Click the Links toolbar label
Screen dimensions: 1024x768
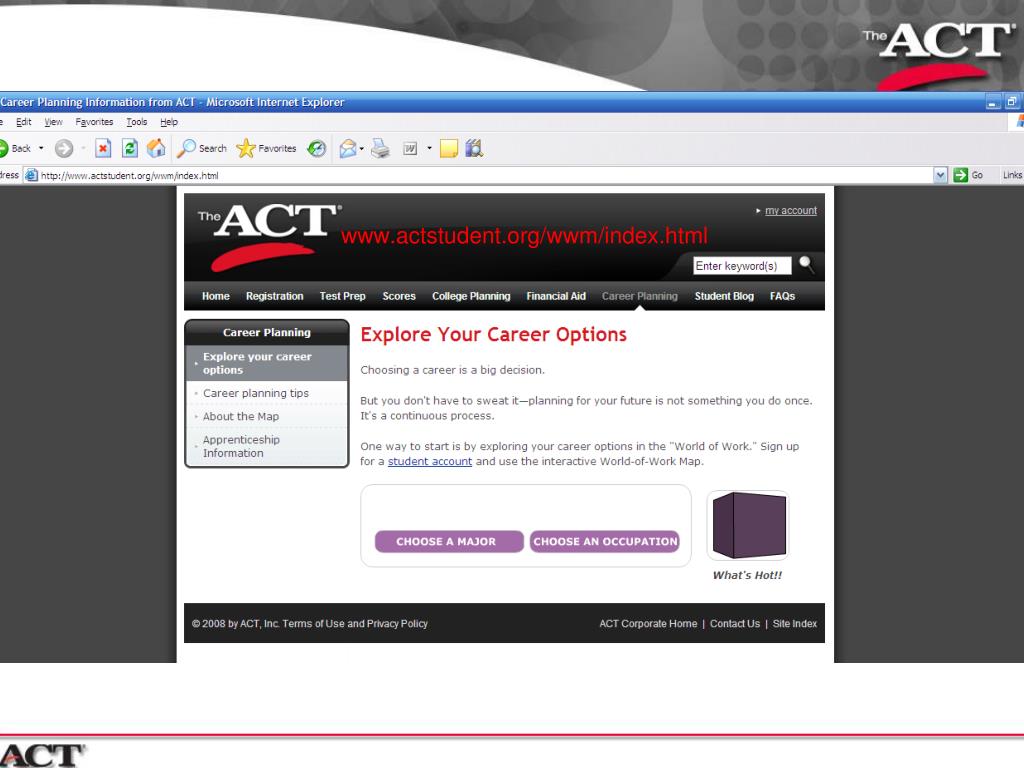[1012, 175]
